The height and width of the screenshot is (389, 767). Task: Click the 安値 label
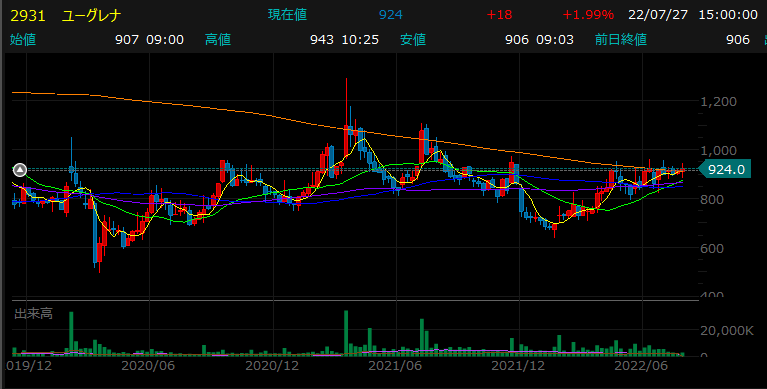pos(413,39)
